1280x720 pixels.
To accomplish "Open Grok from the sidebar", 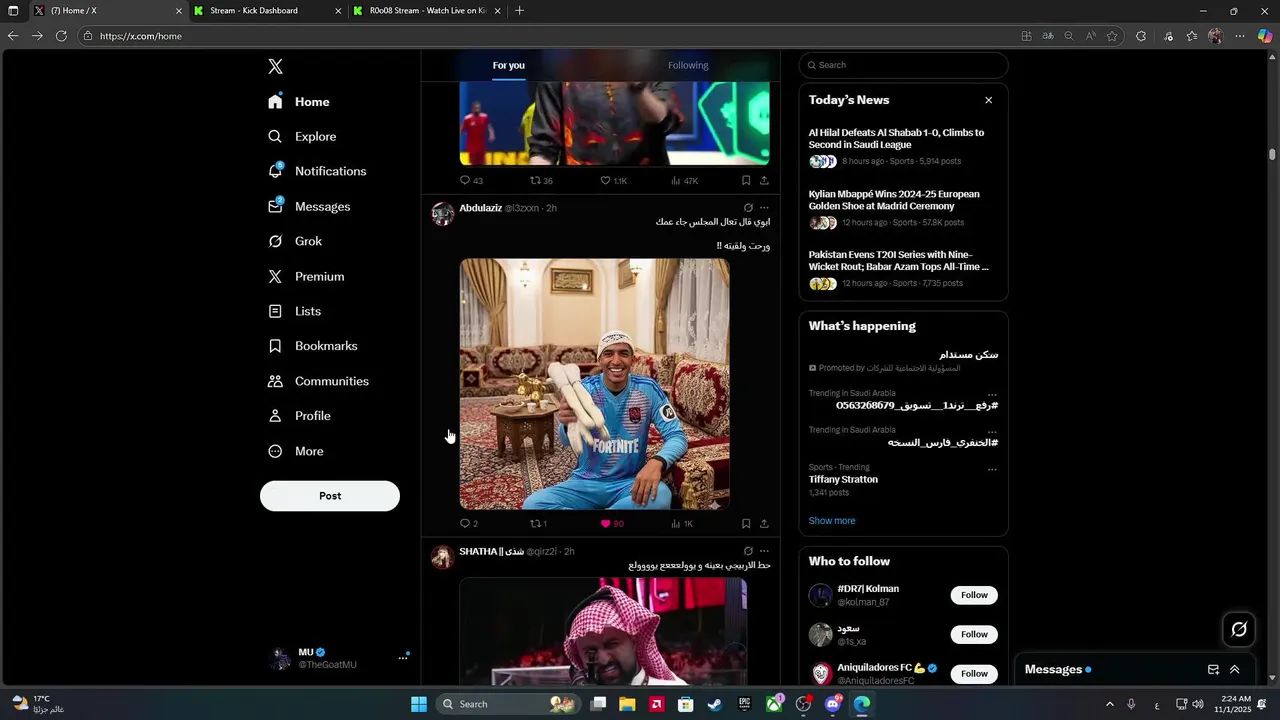I will point(295,241).
